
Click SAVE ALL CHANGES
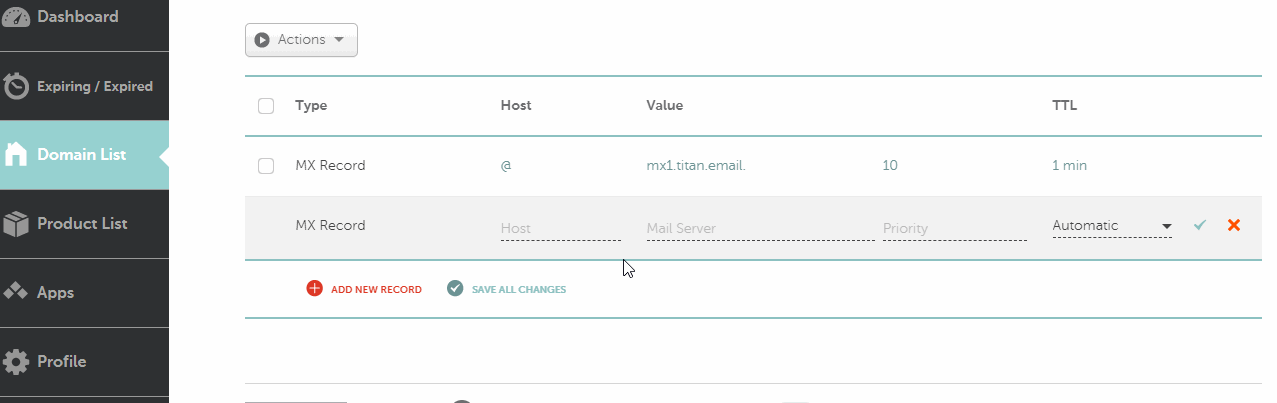point(519,290)
